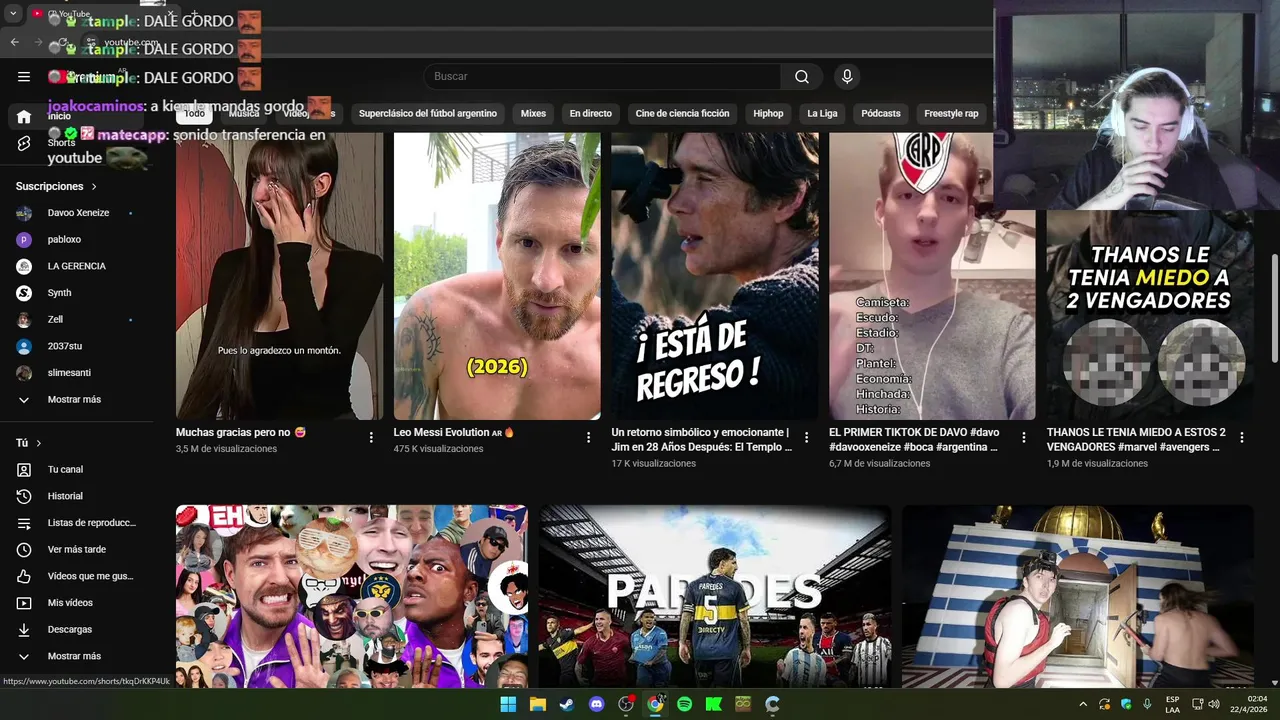Open 2037stu channel avatar
Screen dimensions: 1280x720
point(24,346)
